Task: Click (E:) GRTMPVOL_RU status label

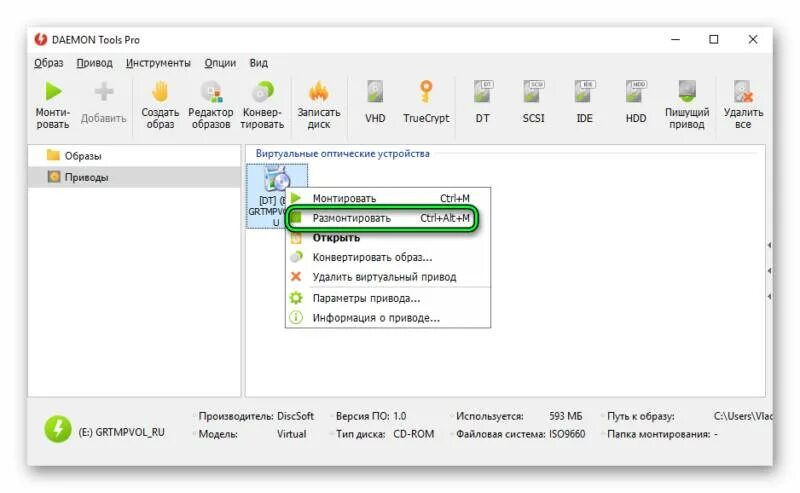Action: click(x=121, y=432)
